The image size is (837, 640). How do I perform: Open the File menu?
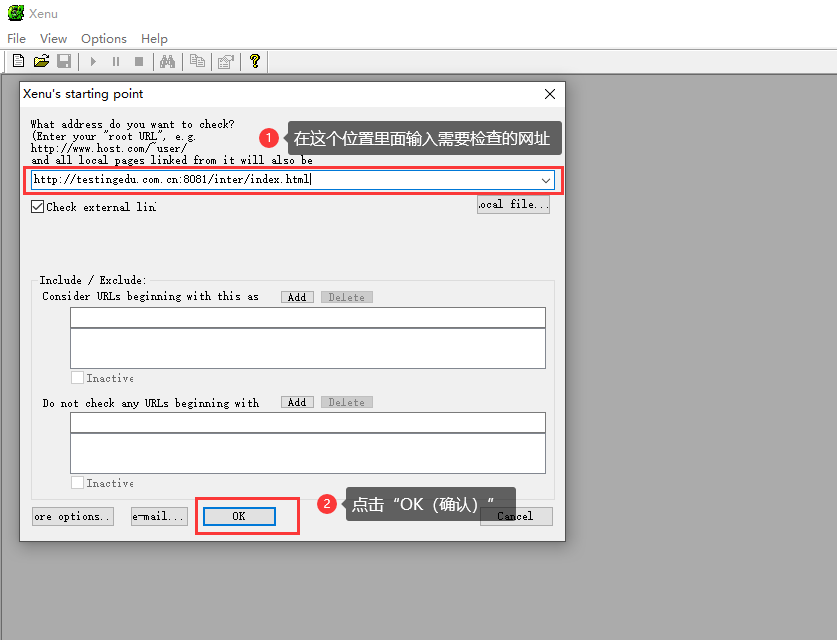(16, 38)
